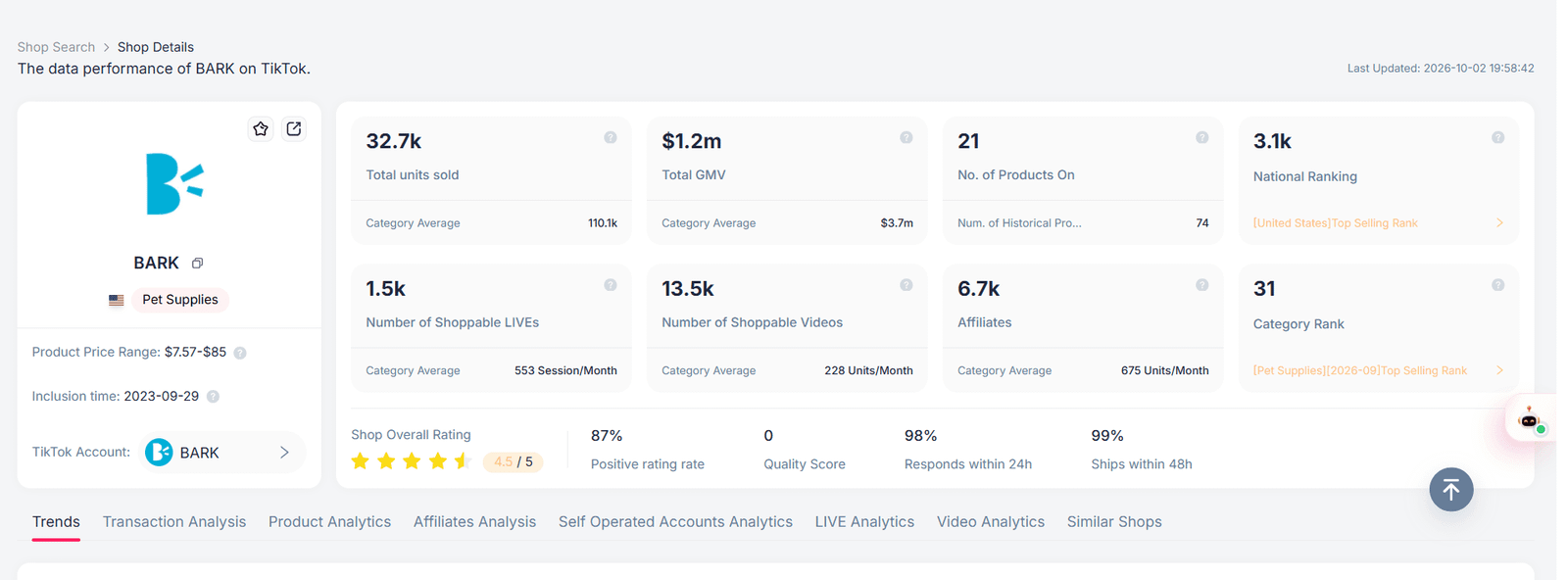Click the Quality Score label
Image resolution: width=1568 pixels, height=580 pixels.
pos(805,464)
